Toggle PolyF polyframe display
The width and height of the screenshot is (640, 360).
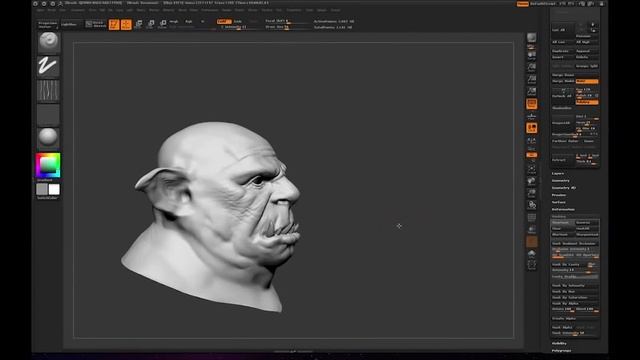point(531,218)
